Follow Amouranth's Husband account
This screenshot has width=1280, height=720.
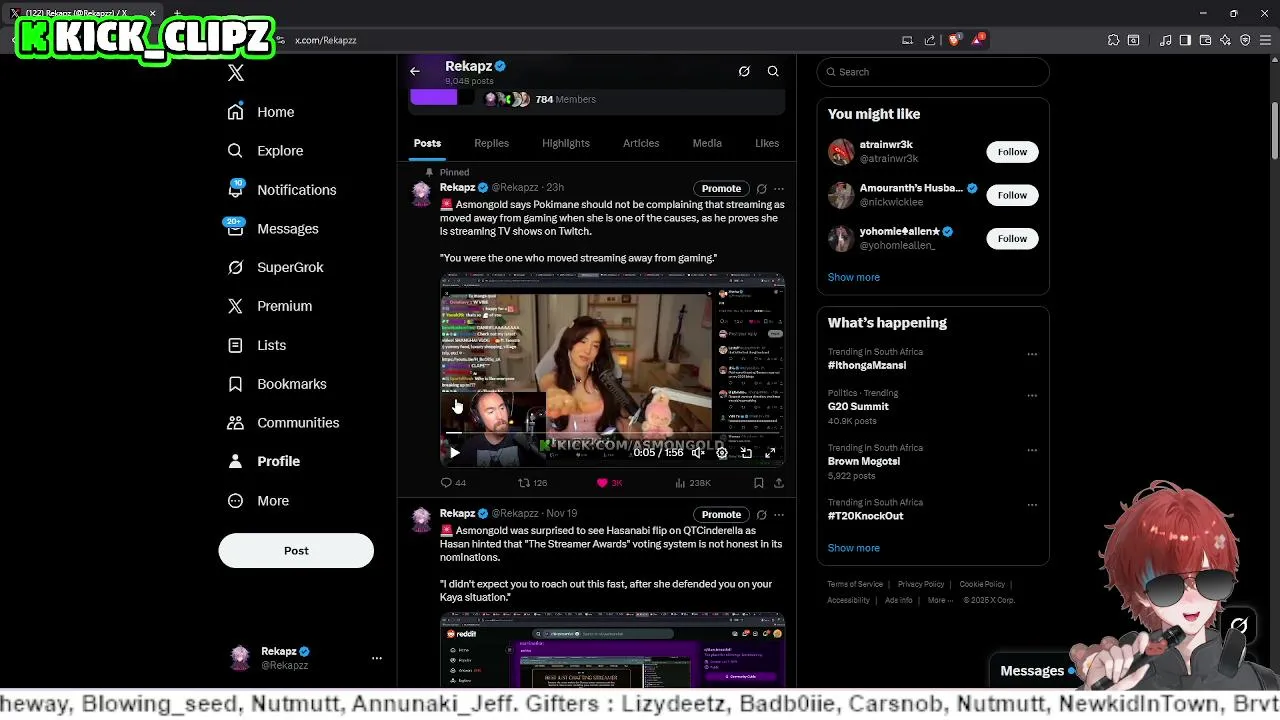1012,195
